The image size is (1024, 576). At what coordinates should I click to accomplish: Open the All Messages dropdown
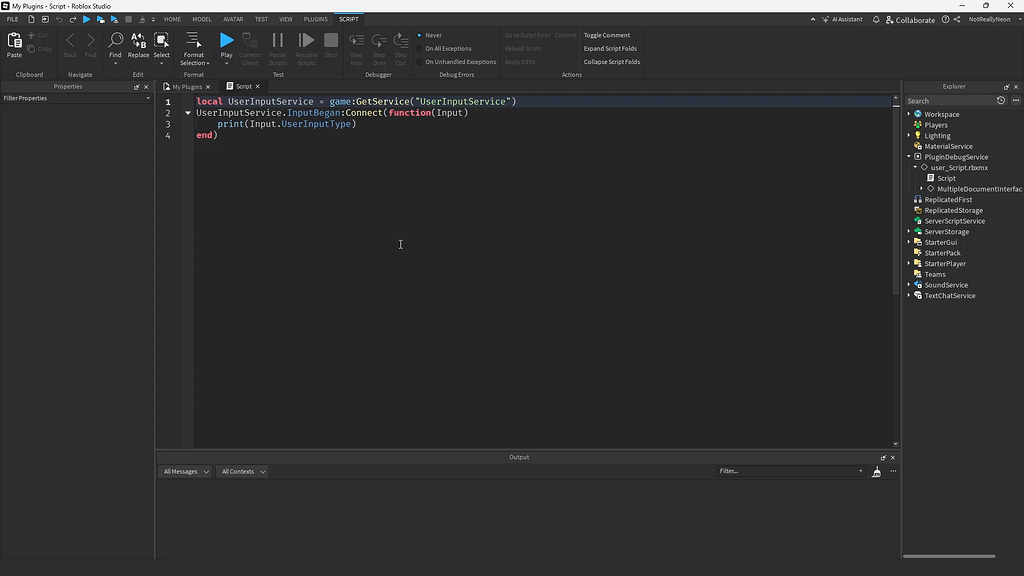pyautogui.click(x=186, y=471)
